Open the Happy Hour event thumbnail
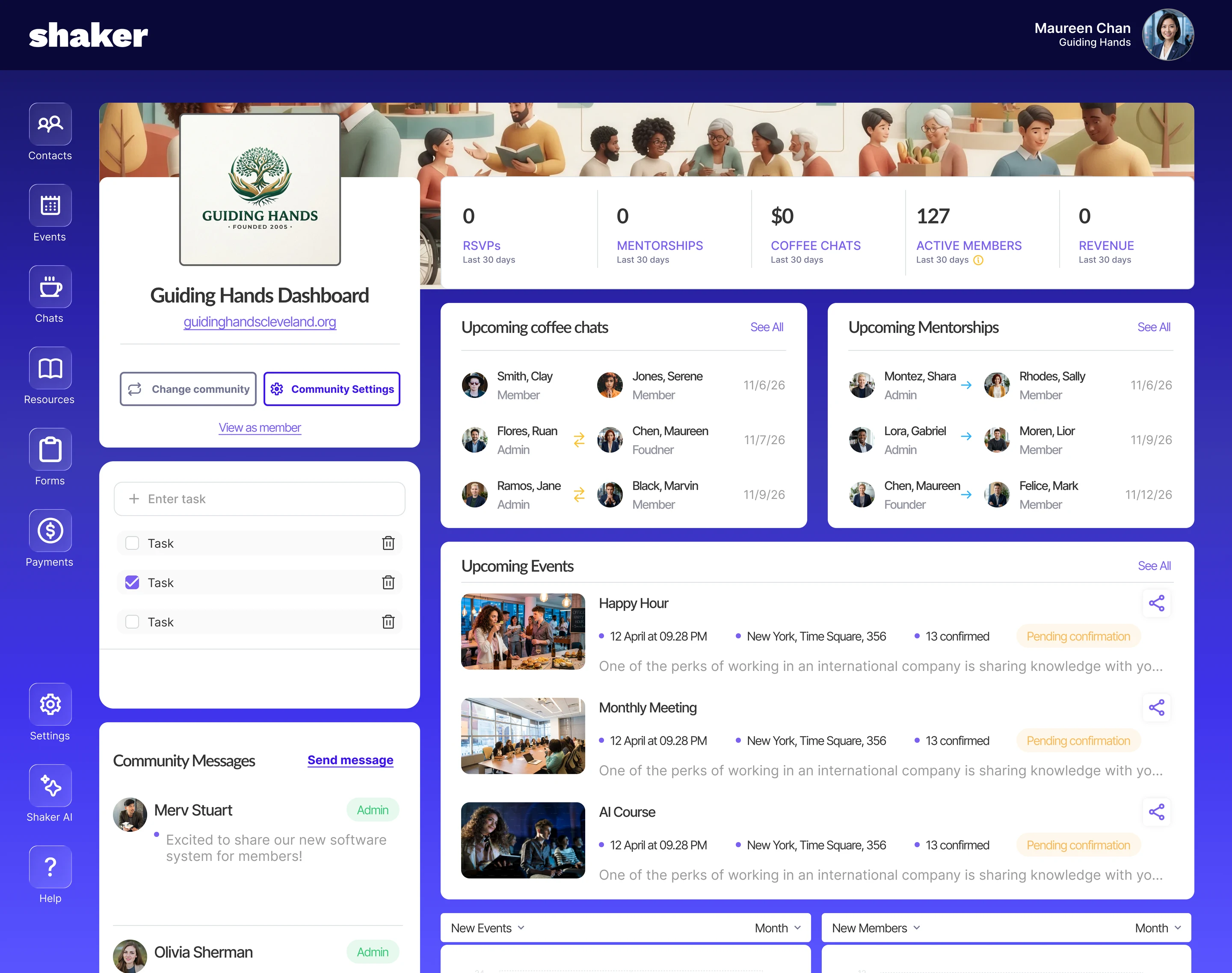Viewport: 1232px width, 973px height. click(x=523, y=632)
